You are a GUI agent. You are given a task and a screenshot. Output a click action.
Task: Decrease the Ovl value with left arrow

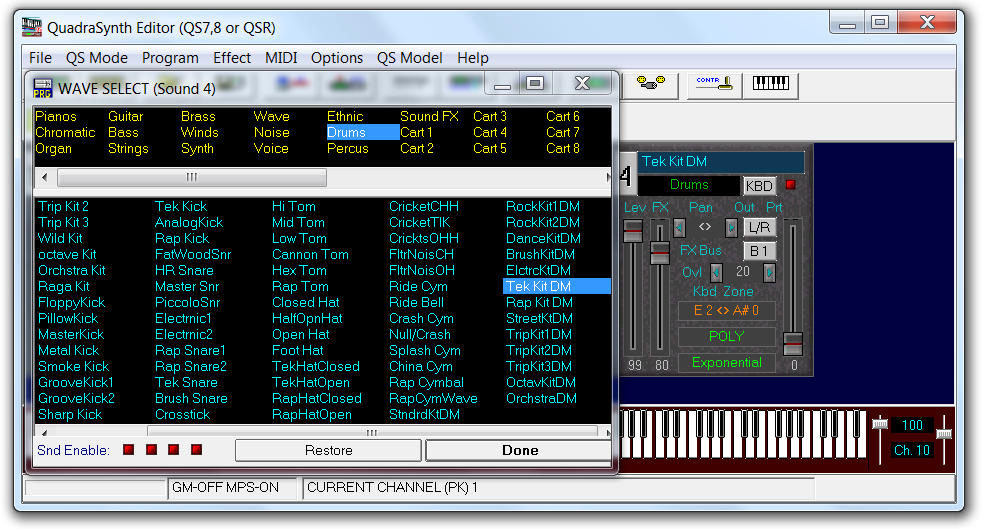(x=716, y=272)
